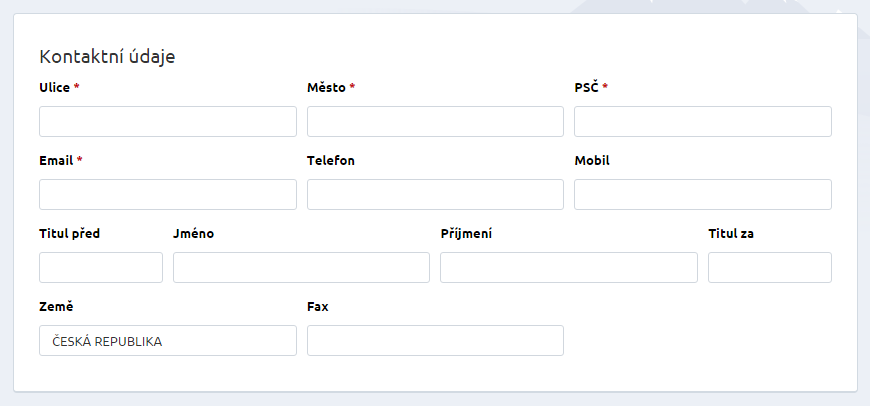Click the PSČ label text
Viewport: 870px width, 406px height.
(586, 87)
